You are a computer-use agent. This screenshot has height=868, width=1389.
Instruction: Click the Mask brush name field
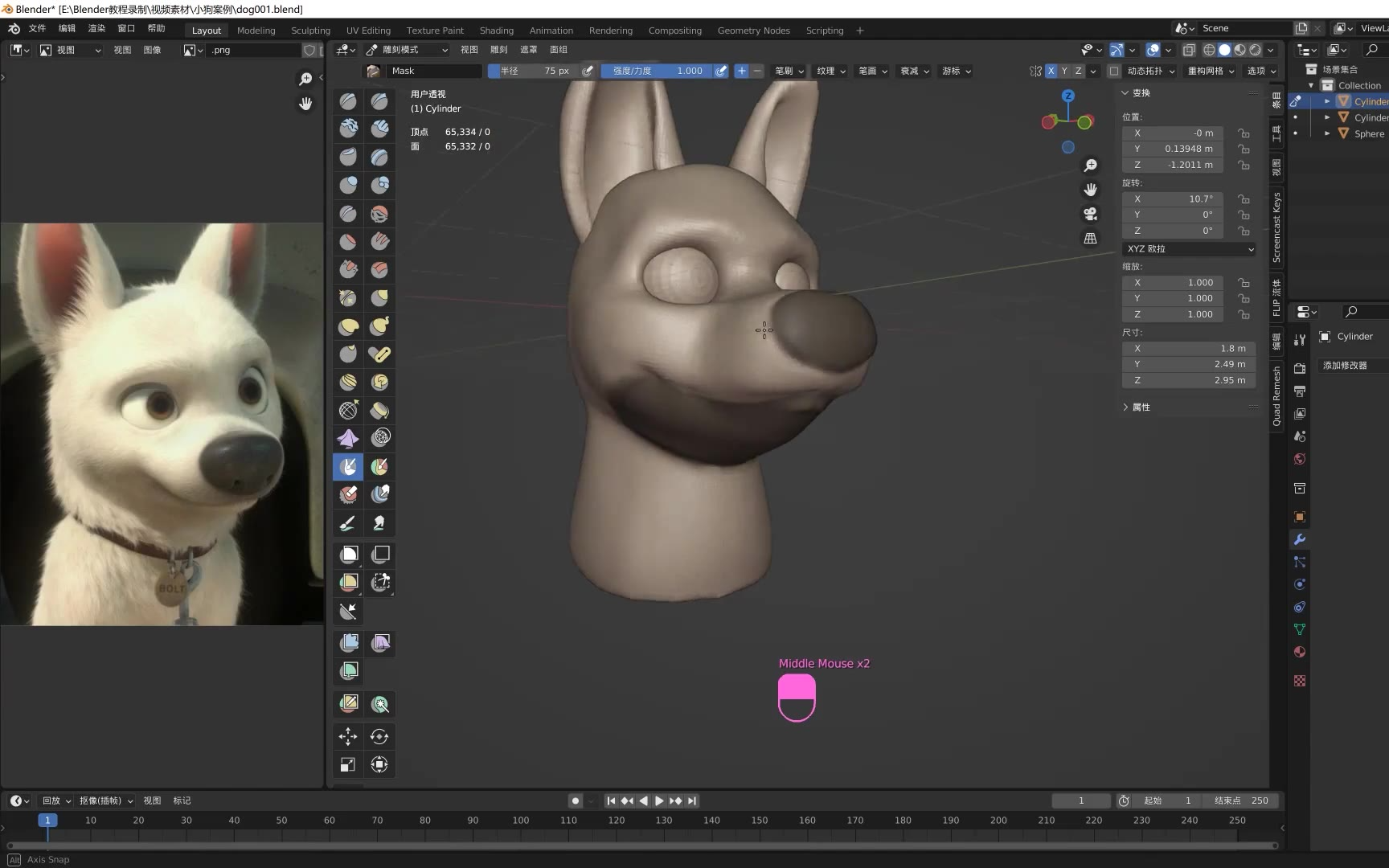(x=434, y=71)
